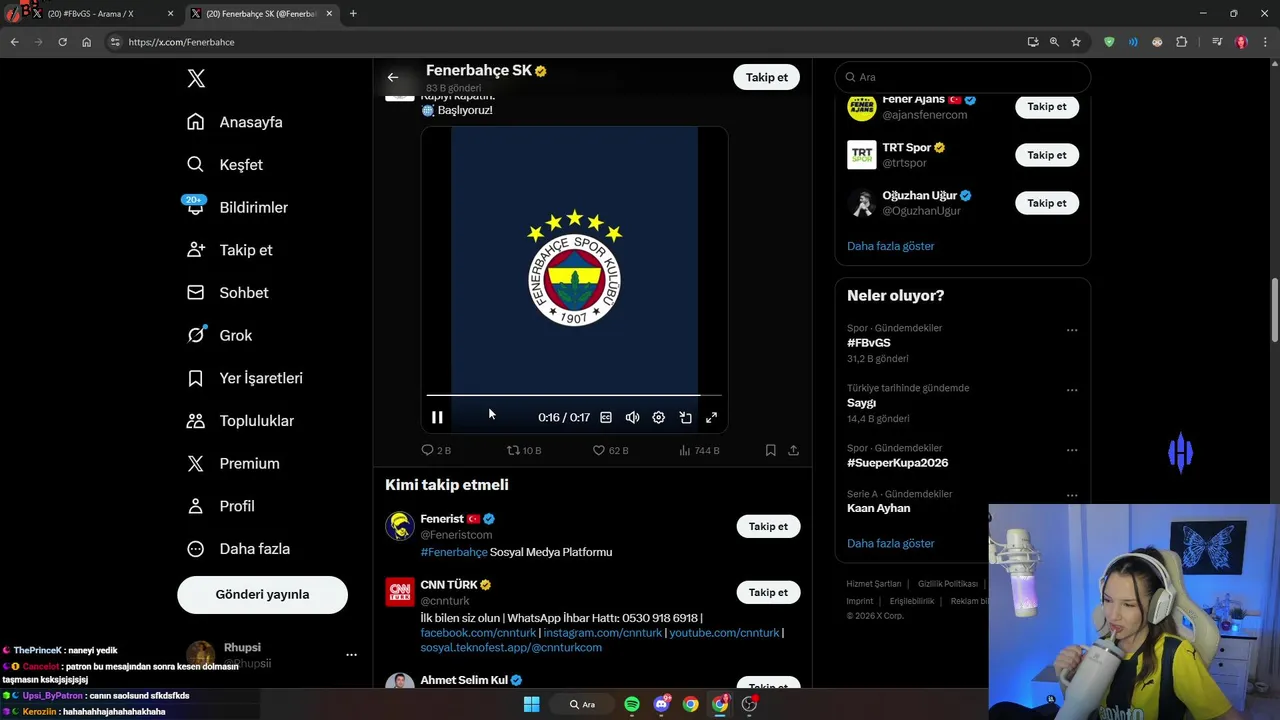
Task: Go back with the profile back arrow
Action: point(393,77)
